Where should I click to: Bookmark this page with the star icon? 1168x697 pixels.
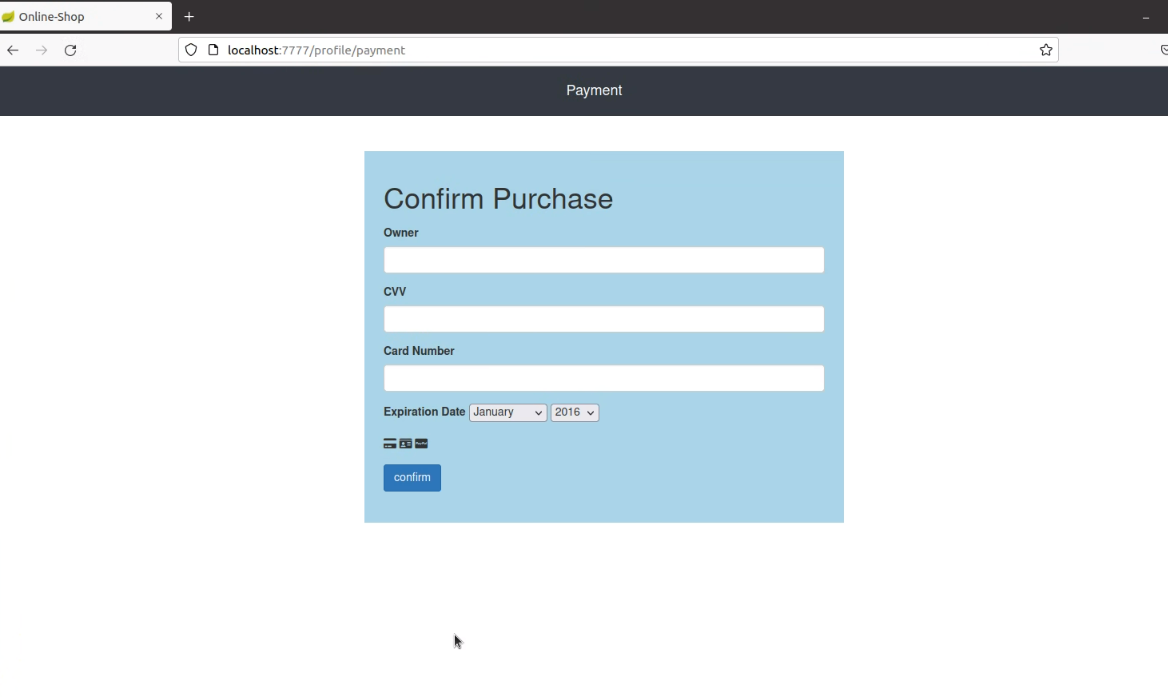coord(1046,50)
